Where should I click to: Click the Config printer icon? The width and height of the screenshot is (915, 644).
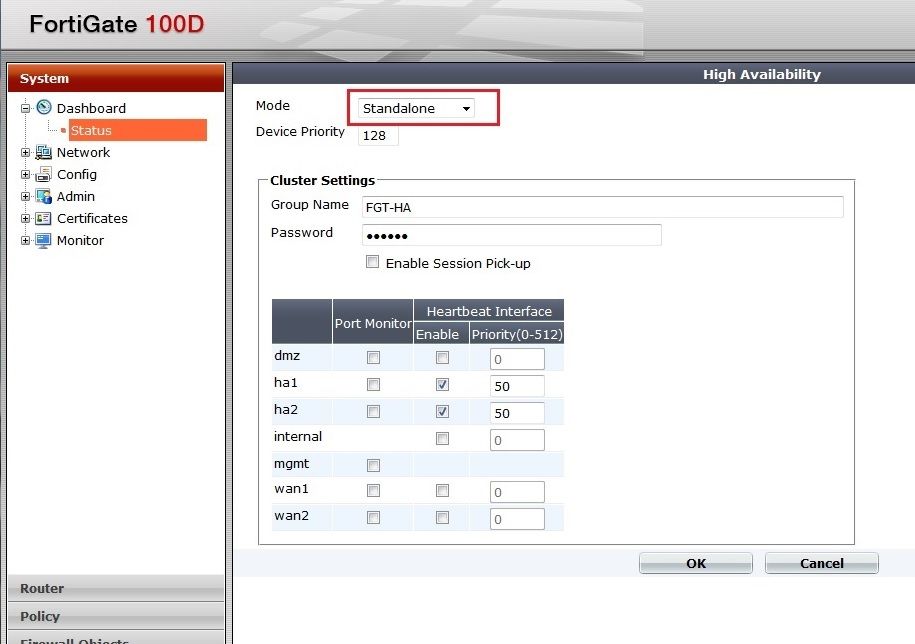pos(43,174)
